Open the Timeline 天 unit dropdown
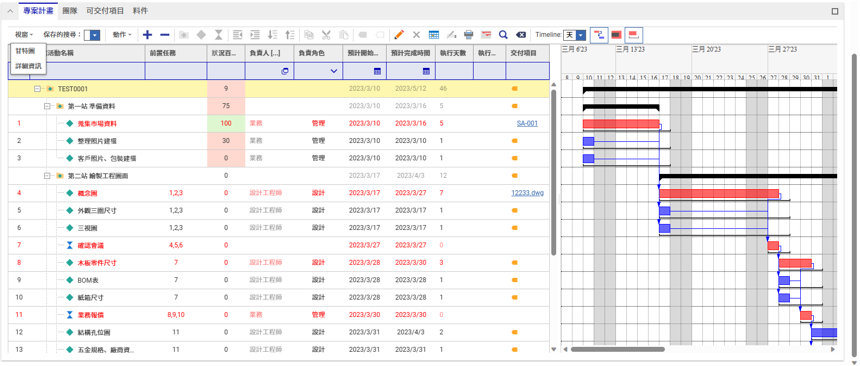Viewport: 860px width, 366px height. [x=581, y=35]
